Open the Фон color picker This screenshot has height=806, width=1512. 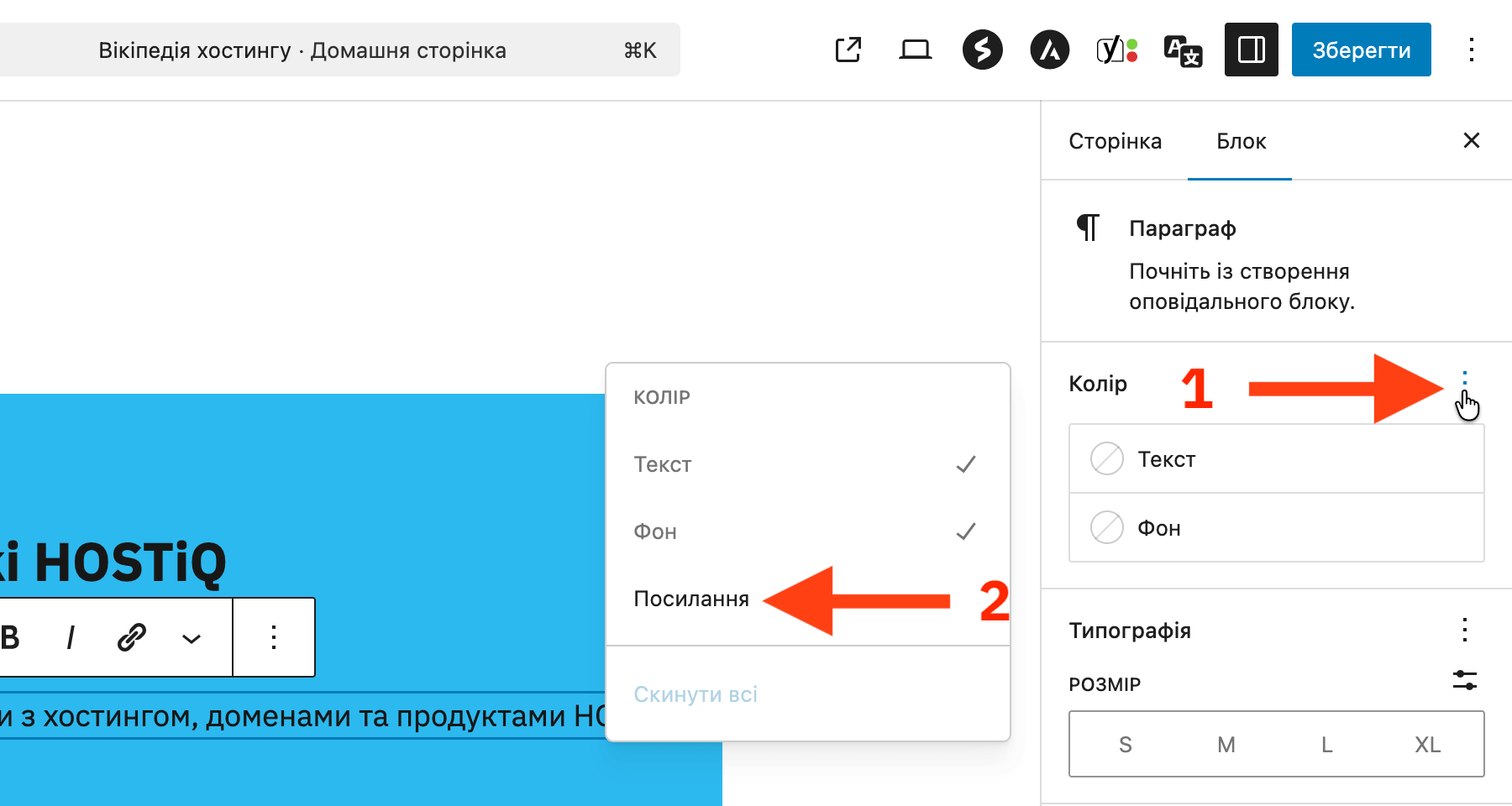click(x=1276, y=527)
